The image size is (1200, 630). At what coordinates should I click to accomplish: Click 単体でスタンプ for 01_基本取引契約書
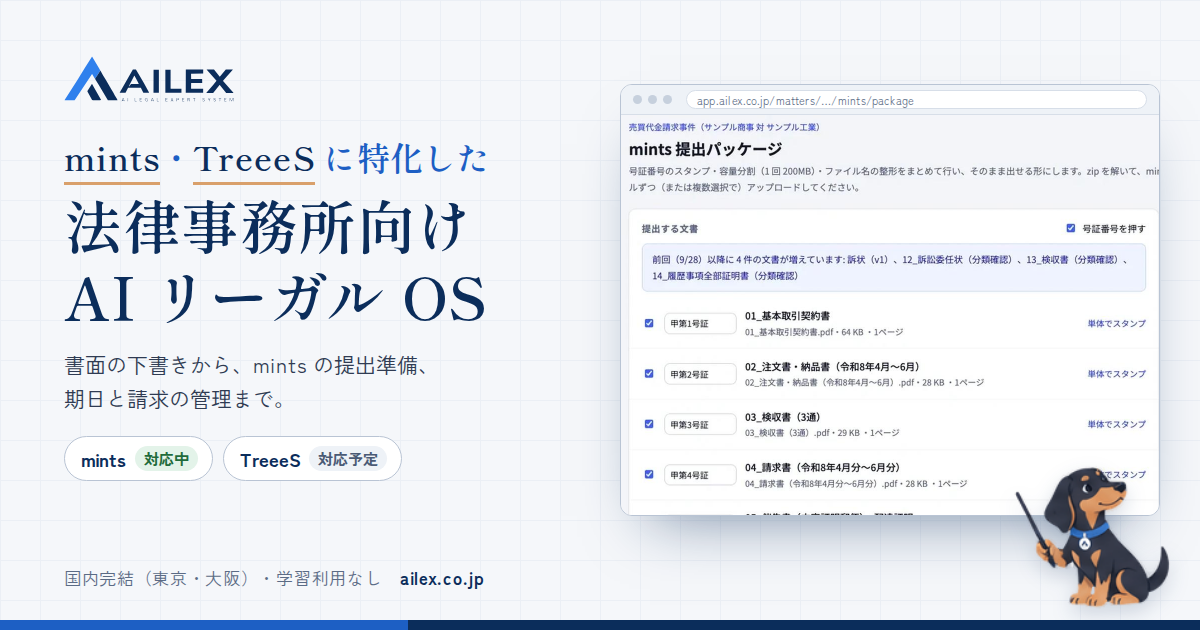point(1116,323)
